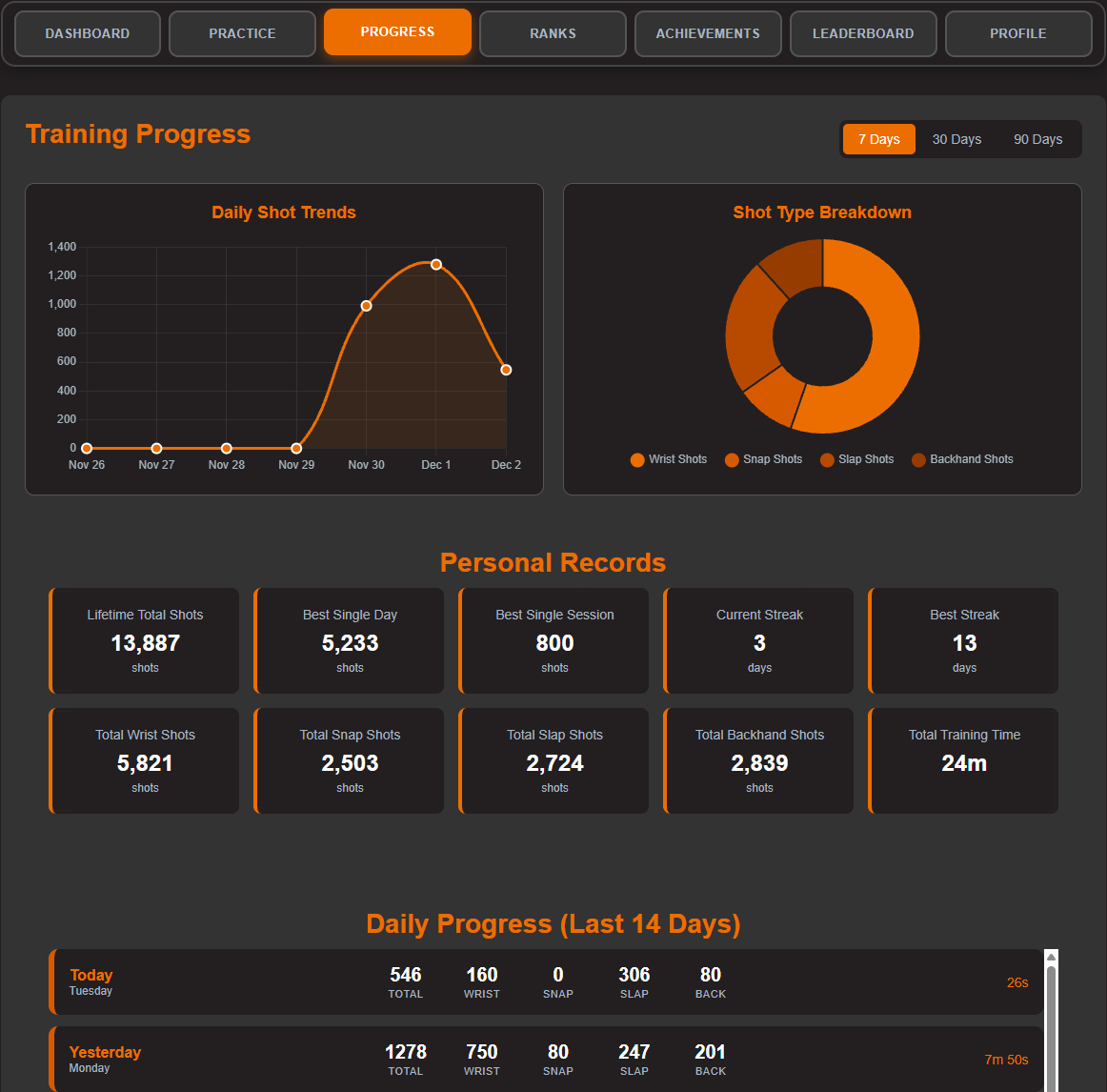
Task: Click the Backhand Shots legend marker
Action: point(917,460)
